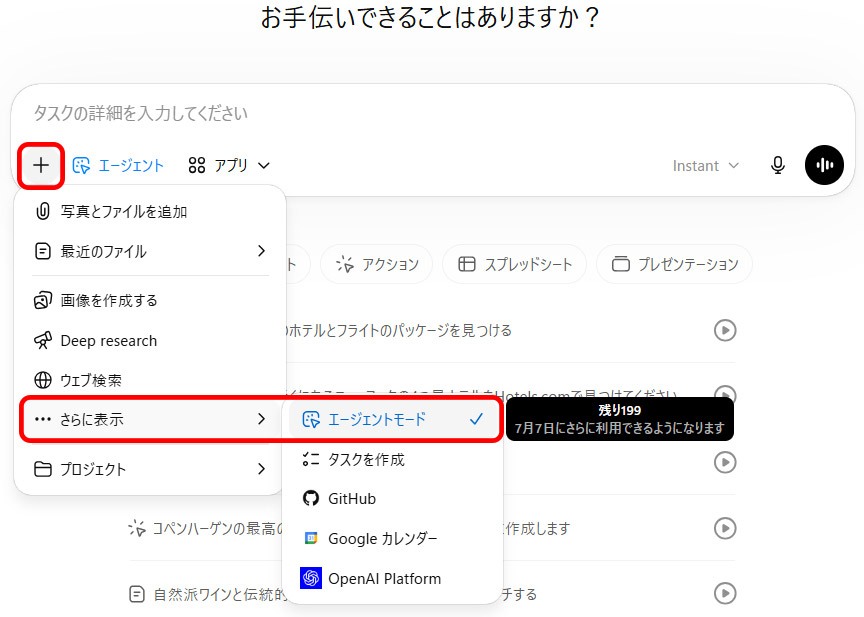Expand プロジェクト submenu chevron

[261, 469]
